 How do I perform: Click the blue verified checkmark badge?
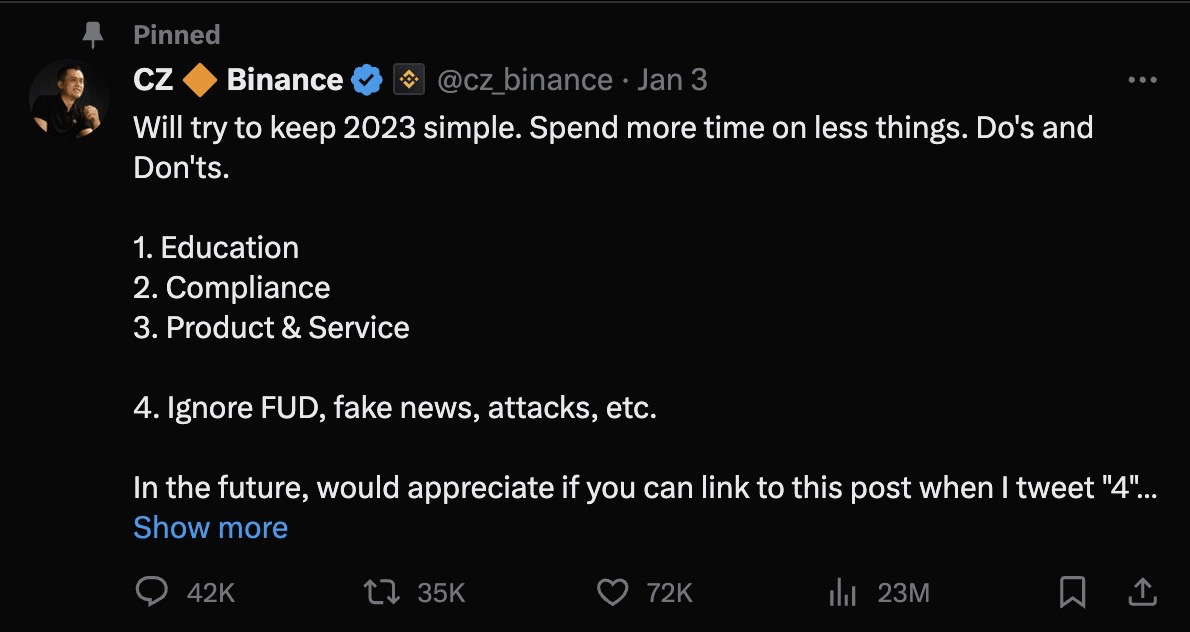click(x=367, y=80)
